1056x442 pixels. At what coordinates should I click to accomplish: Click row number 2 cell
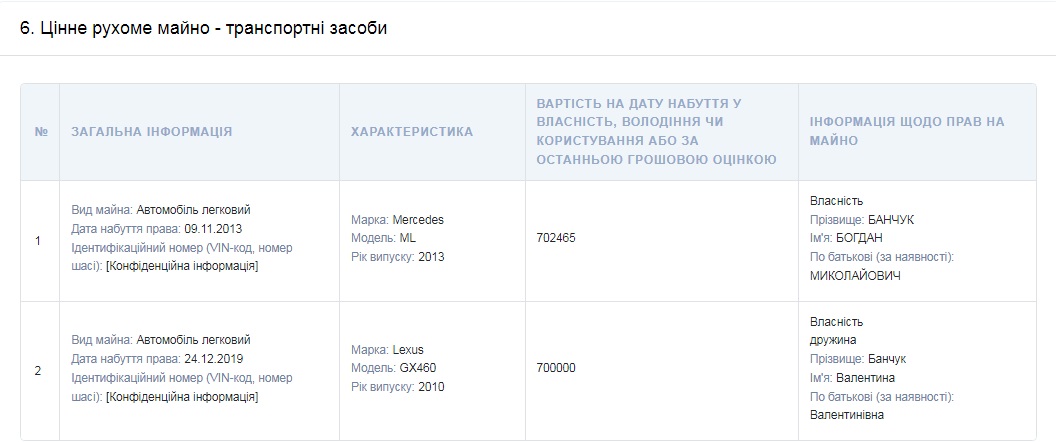click(x=38, y=370)
